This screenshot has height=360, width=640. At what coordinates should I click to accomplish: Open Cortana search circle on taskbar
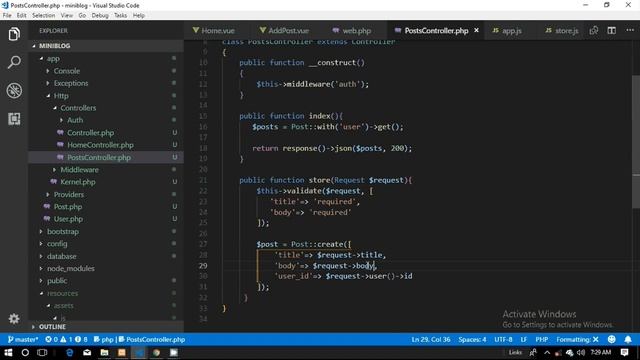pos(25,352)
